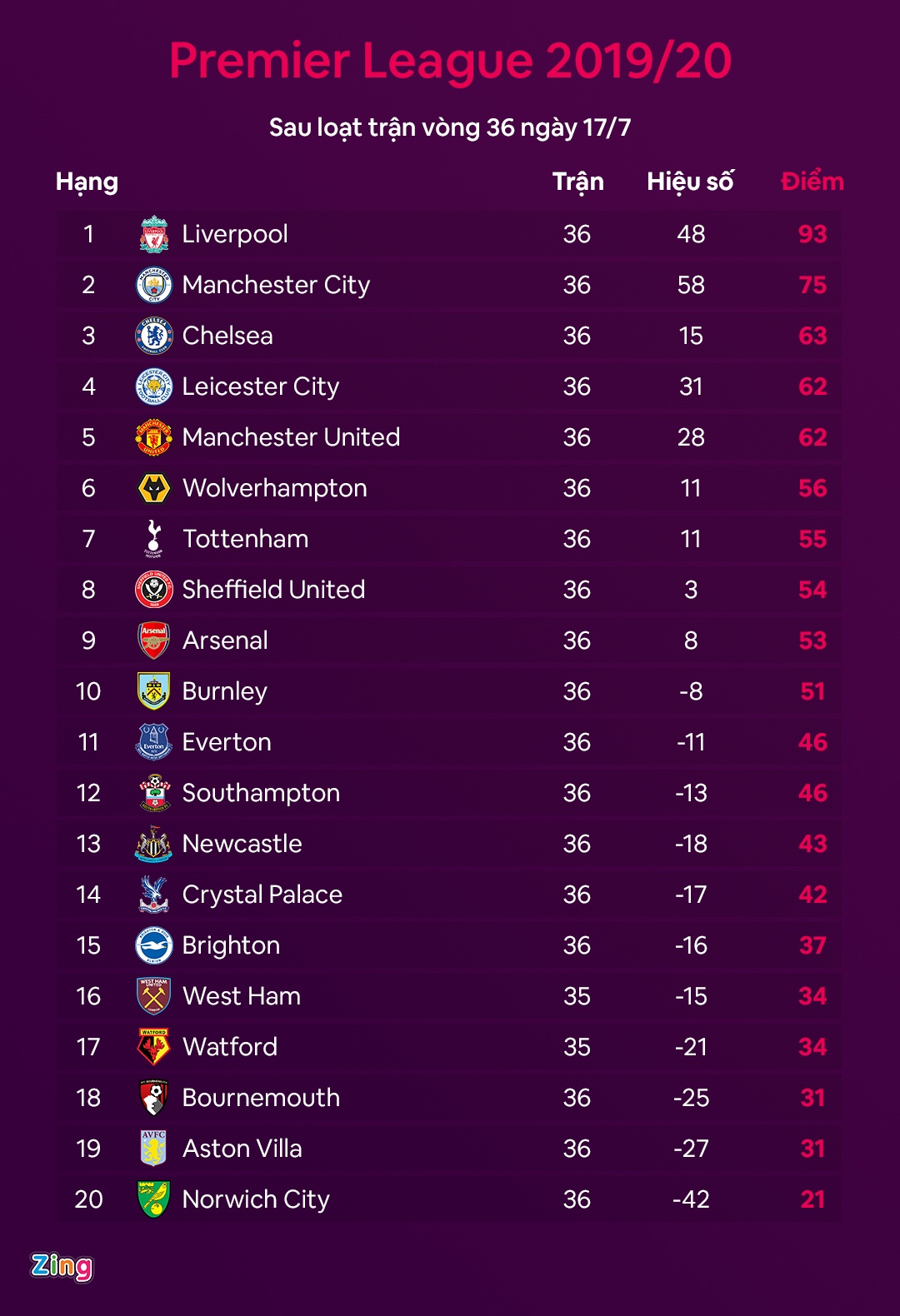Click the Arsenal cannon badge
Viewport: 900px width, 1316px height.
(x=154, y=641)
